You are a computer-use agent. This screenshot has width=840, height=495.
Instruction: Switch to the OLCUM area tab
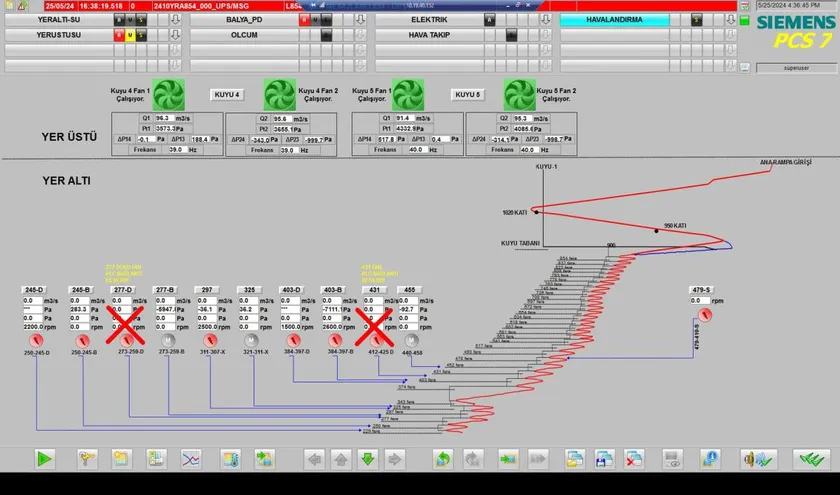[x=243, y=35]
